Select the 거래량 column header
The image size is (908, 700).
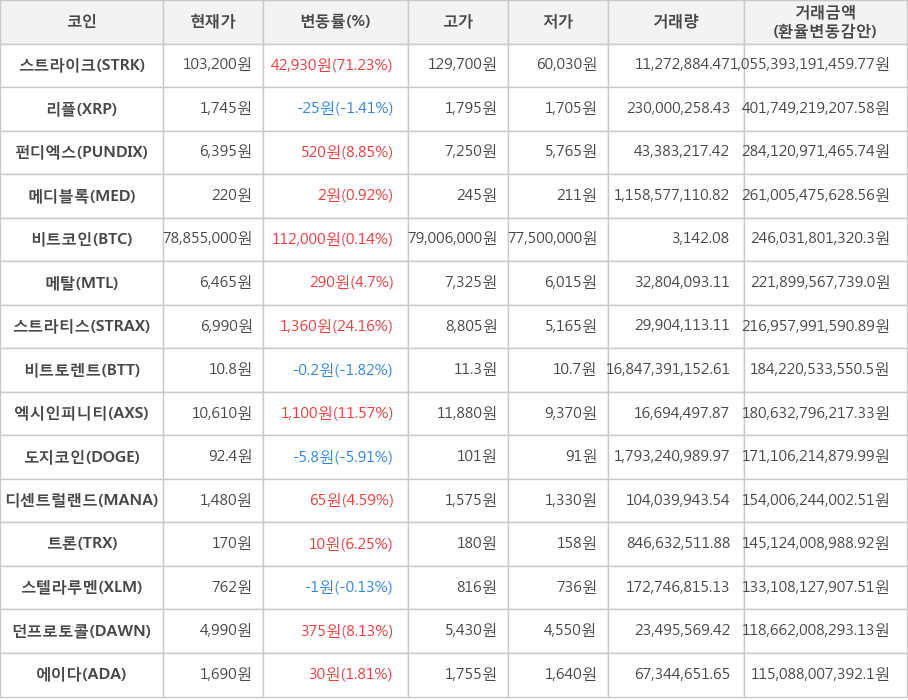tap(676, 21)
